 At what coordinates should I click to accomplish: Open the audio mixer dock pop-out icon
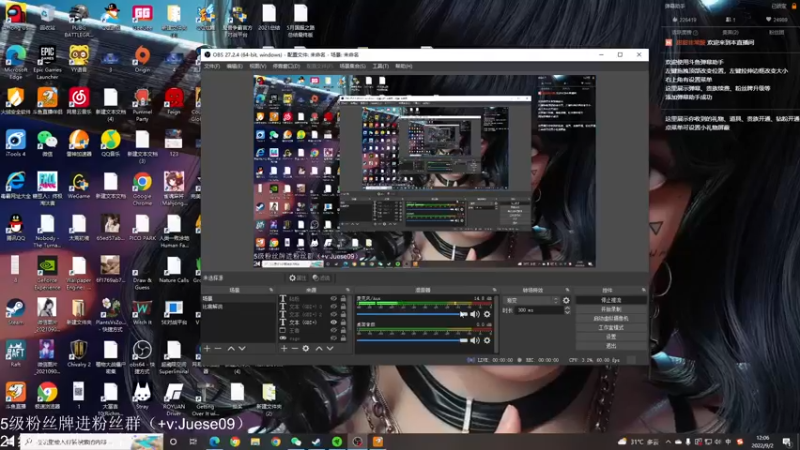coord(494,290)
